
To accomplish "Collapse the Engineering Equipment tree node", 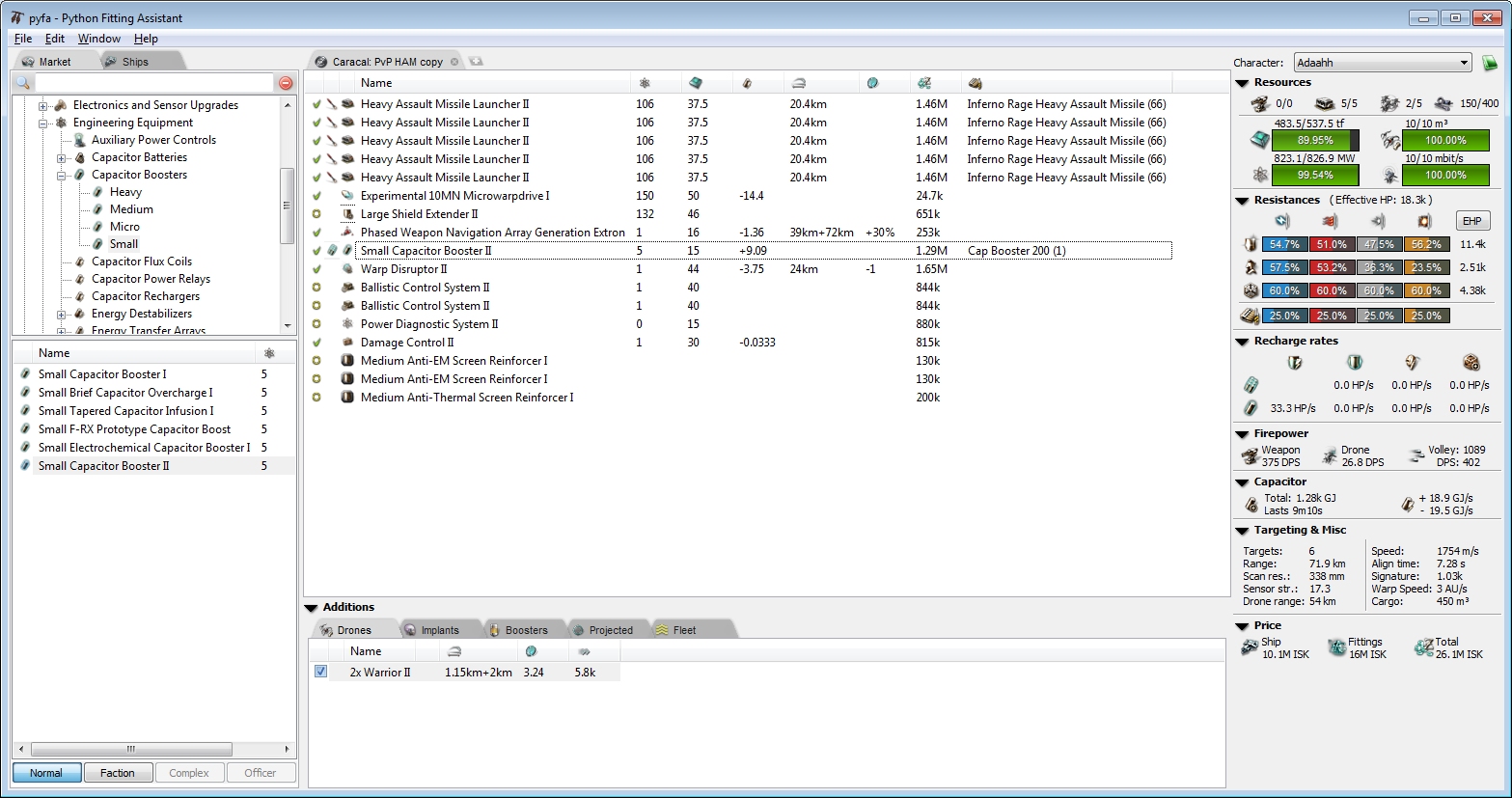I will coord(42,124).
